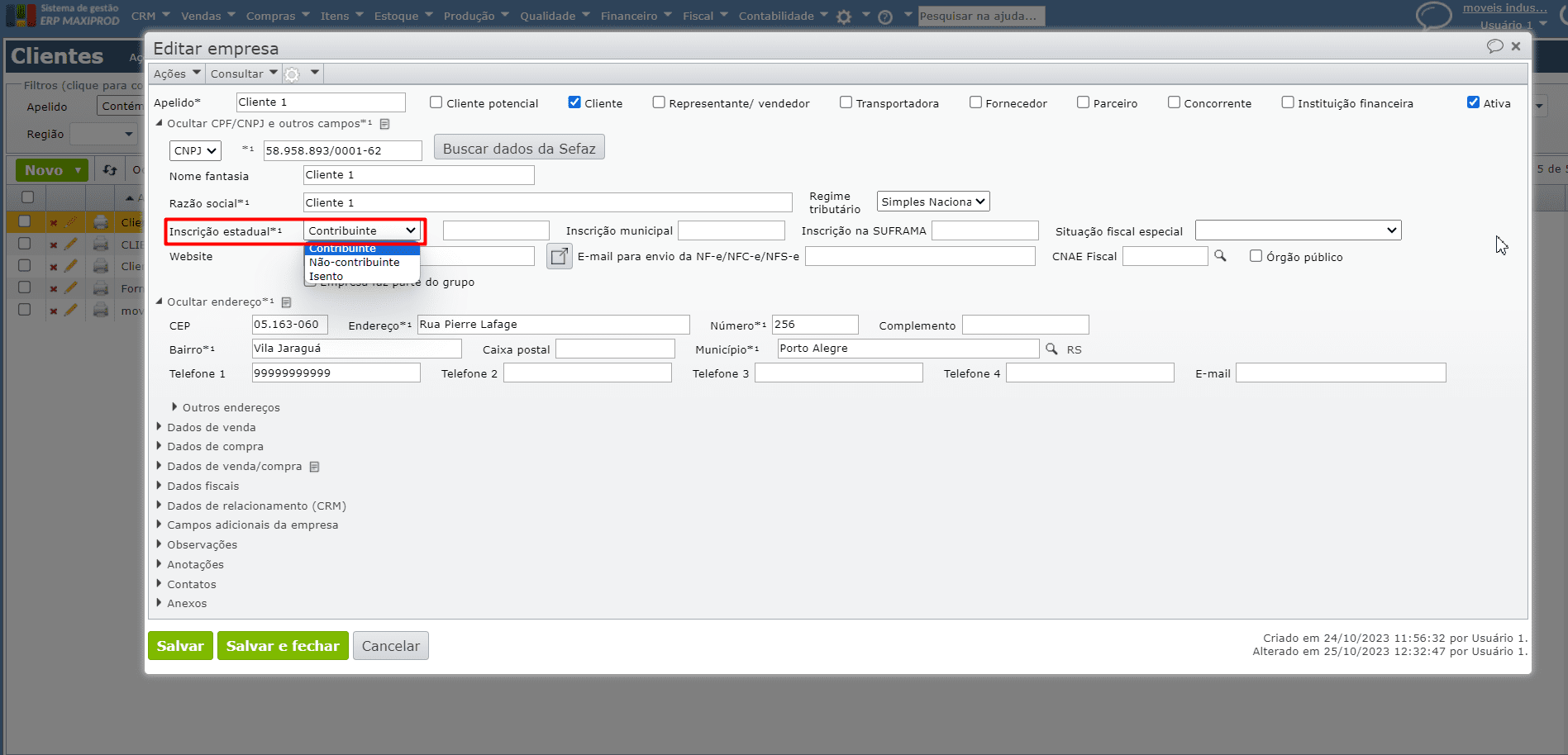Tick the Representante/ vendedor checkbox

(659, 102)
